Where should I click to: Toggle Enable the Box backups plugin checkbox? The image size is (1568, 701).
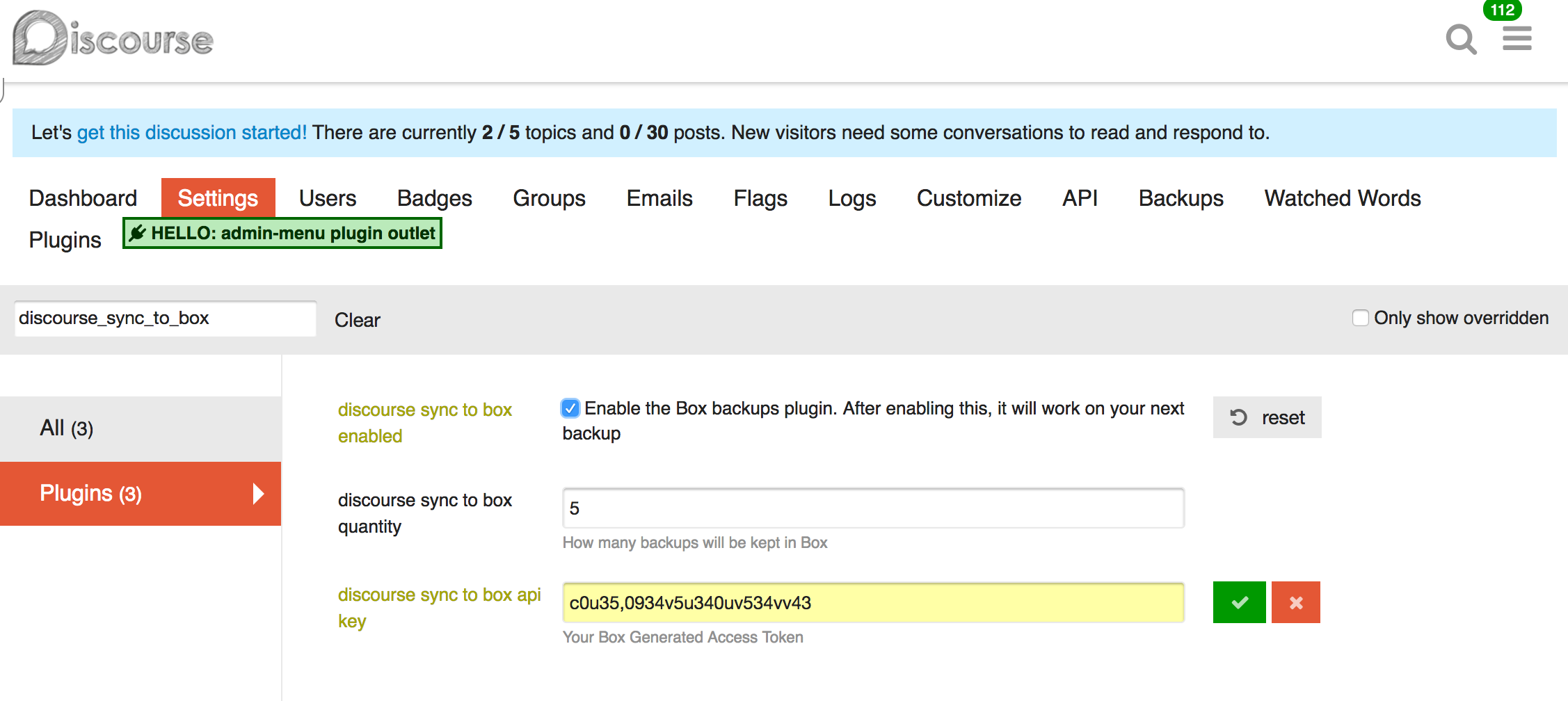coord(570,408)
